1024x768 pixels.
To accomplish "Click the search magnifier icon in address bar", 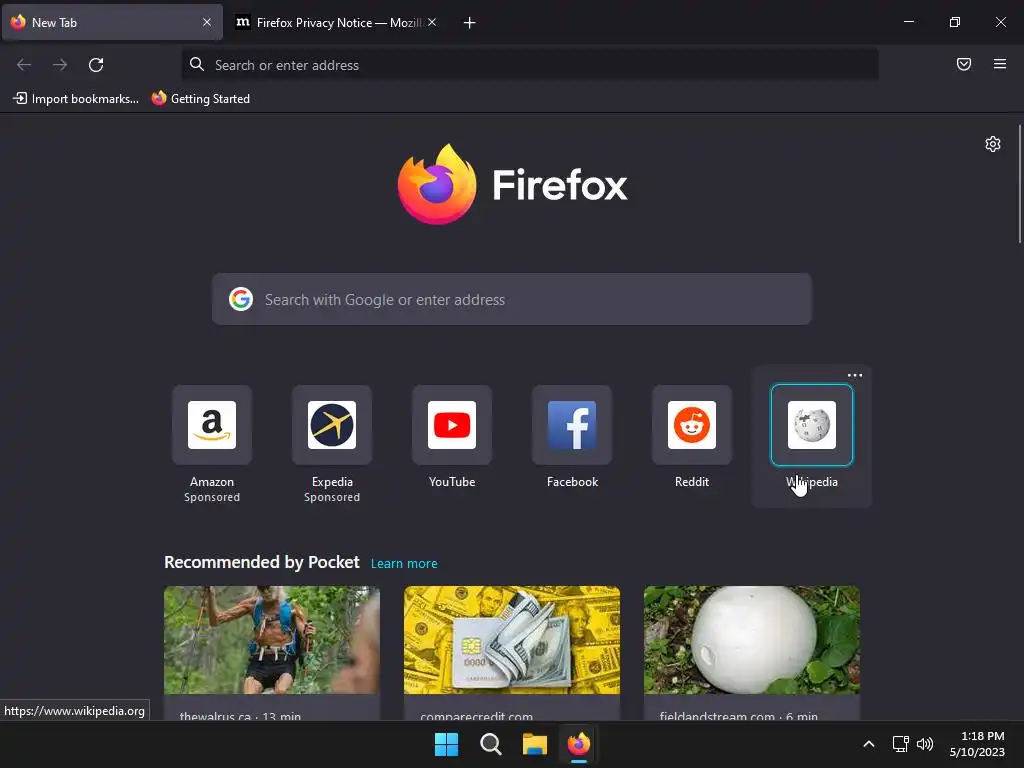I will pos(197,64).
